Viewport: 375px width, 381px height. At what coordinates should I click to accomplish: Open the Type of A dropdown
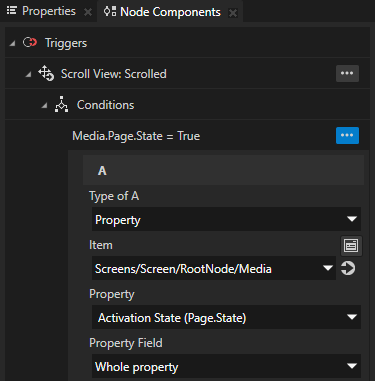(x=226, y=219)
